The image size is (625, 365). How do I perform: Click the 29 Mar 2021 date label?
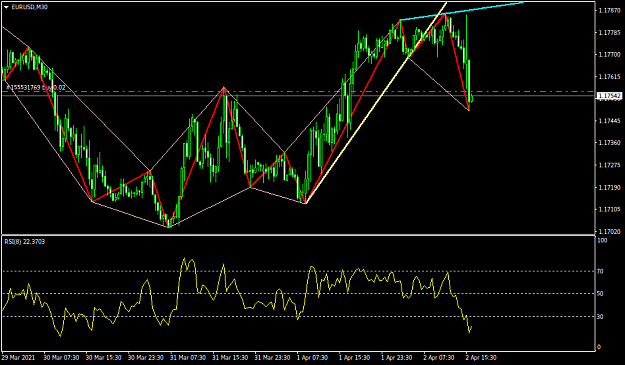click(18, 358)
